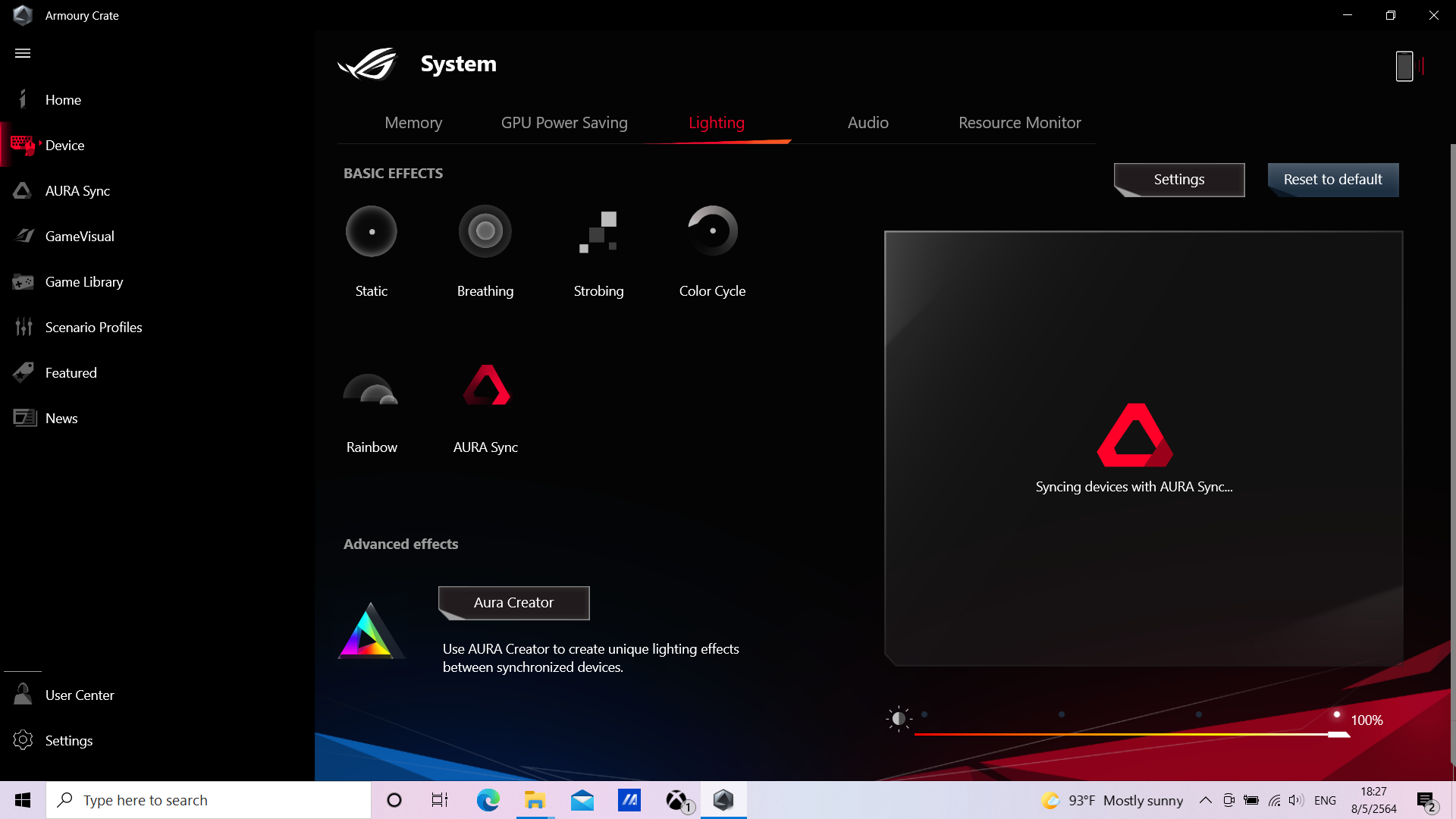Screen dimensions: 1456x819
Task: Click the device phone icon at top right
Action: [1404, 66]
